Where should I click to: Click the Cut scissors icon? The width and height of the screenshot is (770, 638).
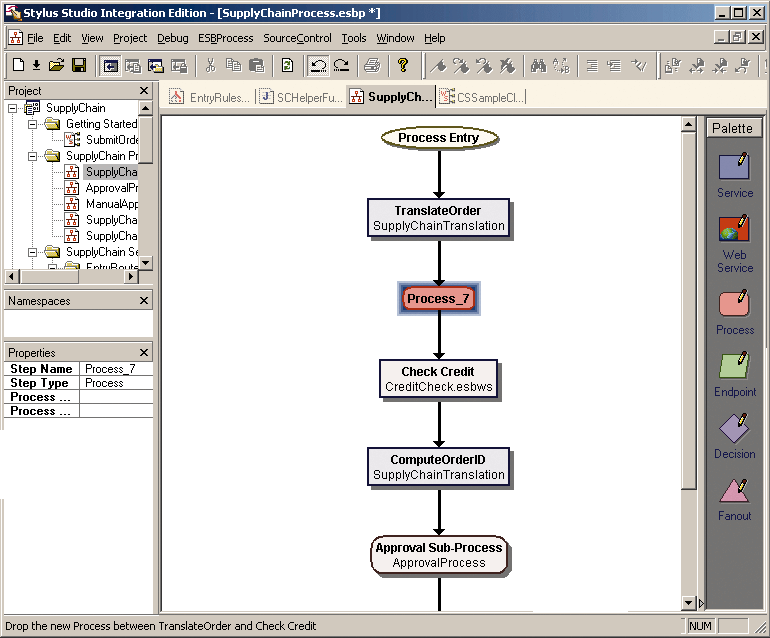[211, 65]
